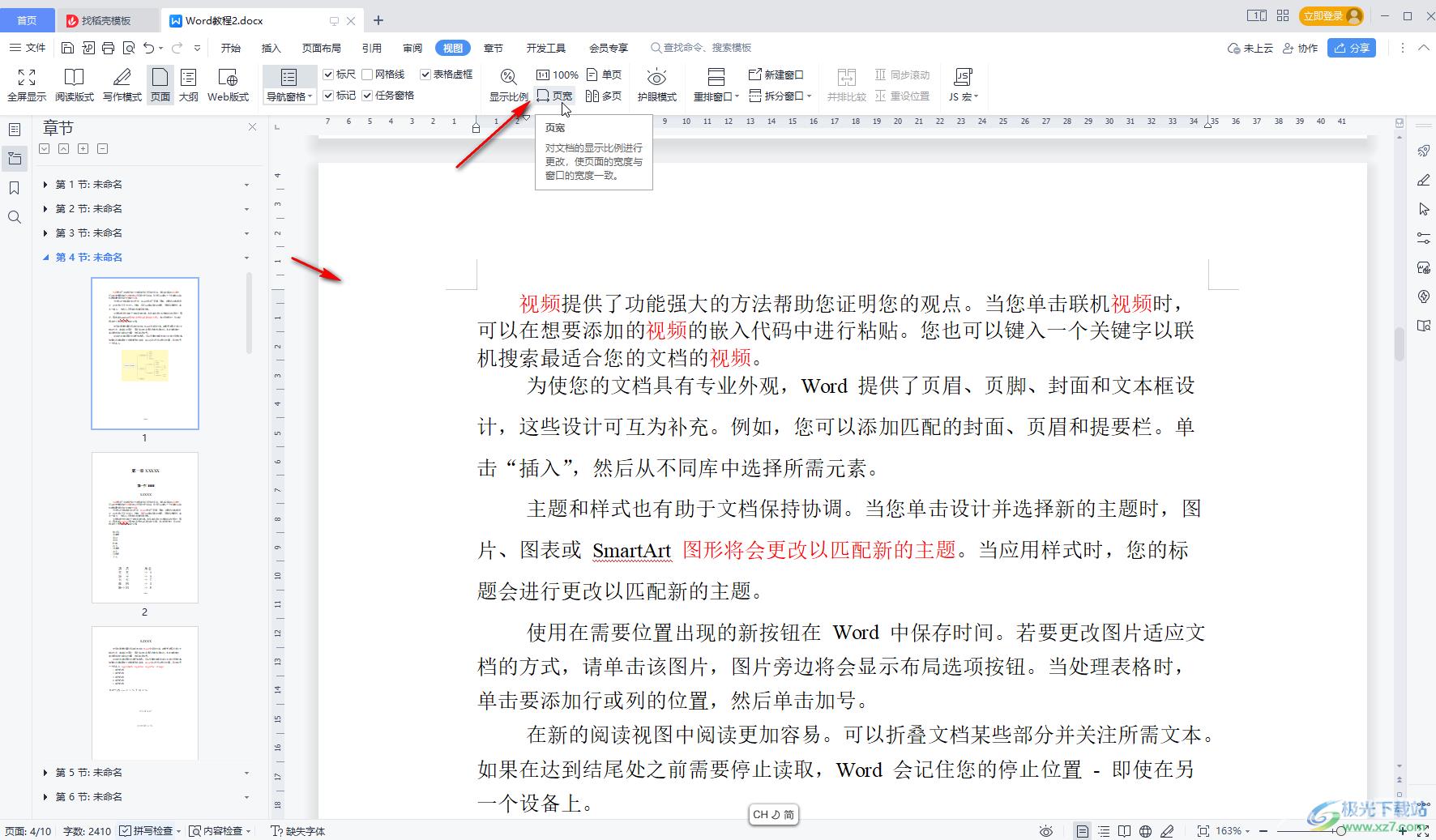The image size is (1436, 840).
Task: Select the page view button (页面) in ribbon
Action: point(160,84)
